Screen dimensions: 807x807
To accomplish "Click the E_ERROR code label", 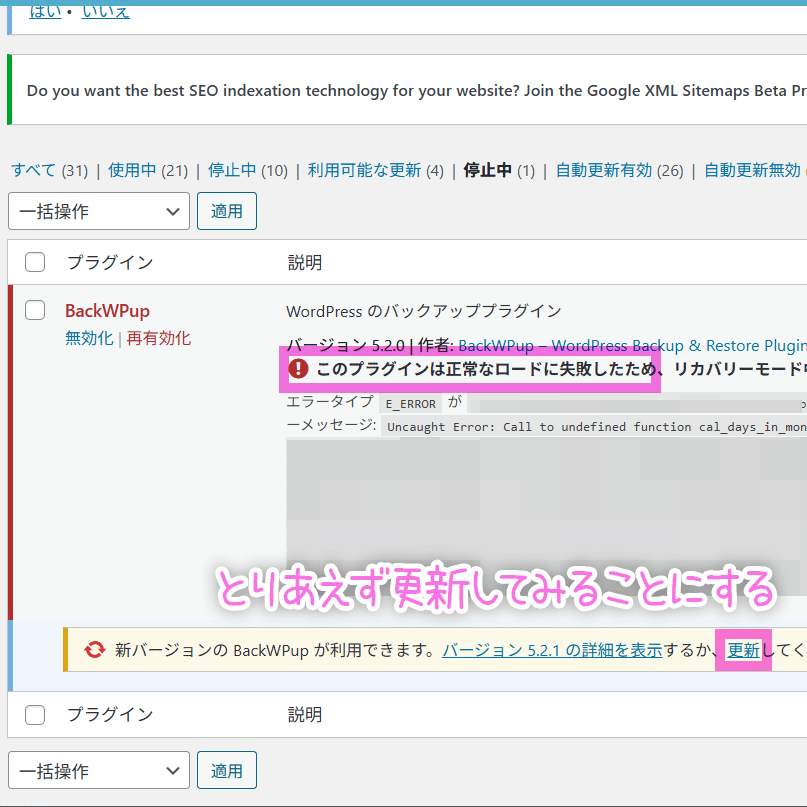I will [x=411, y=404].
